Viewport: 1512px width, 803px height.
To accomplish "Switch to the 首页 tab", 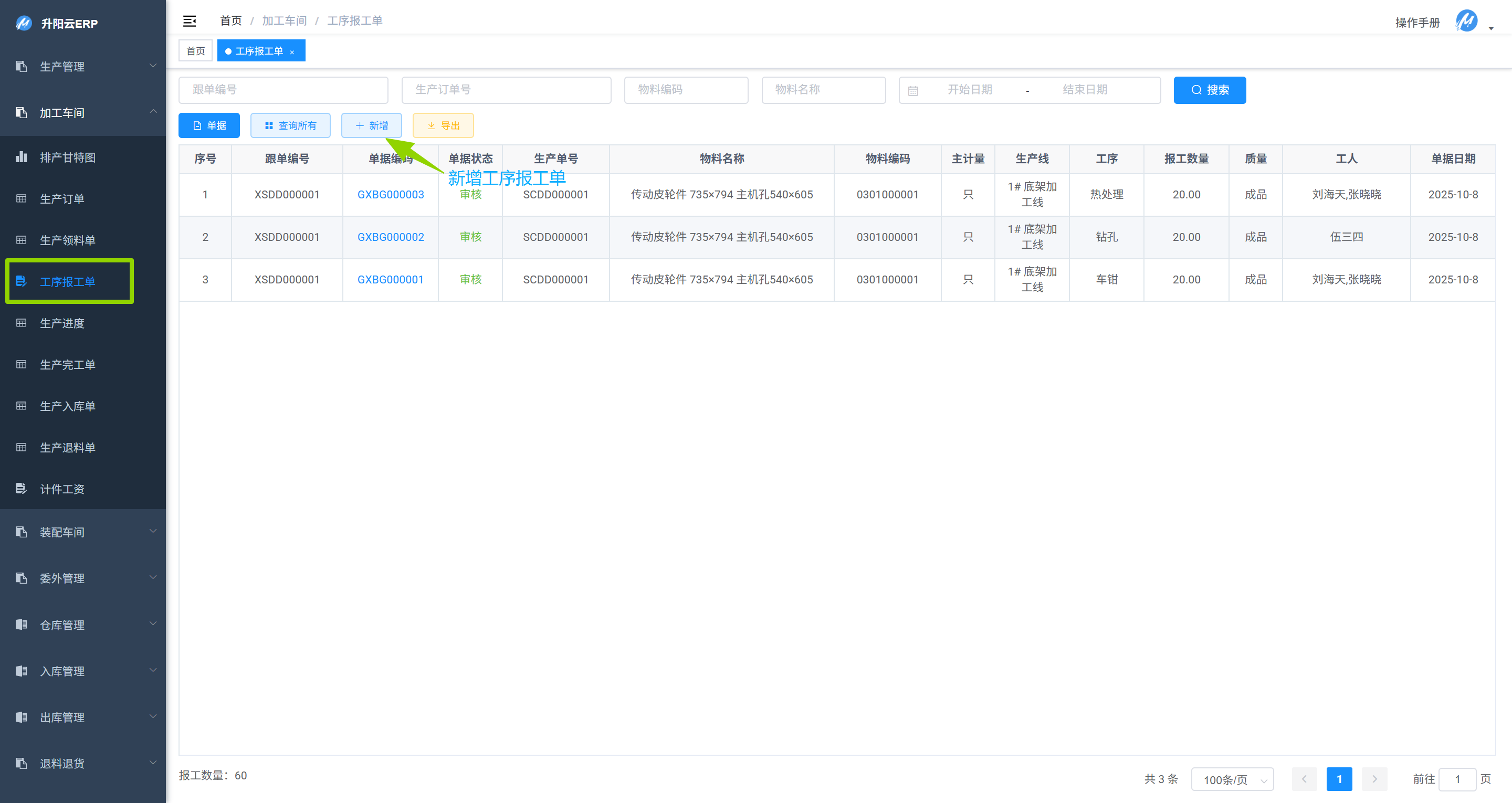I will click(x=195, y=51).
